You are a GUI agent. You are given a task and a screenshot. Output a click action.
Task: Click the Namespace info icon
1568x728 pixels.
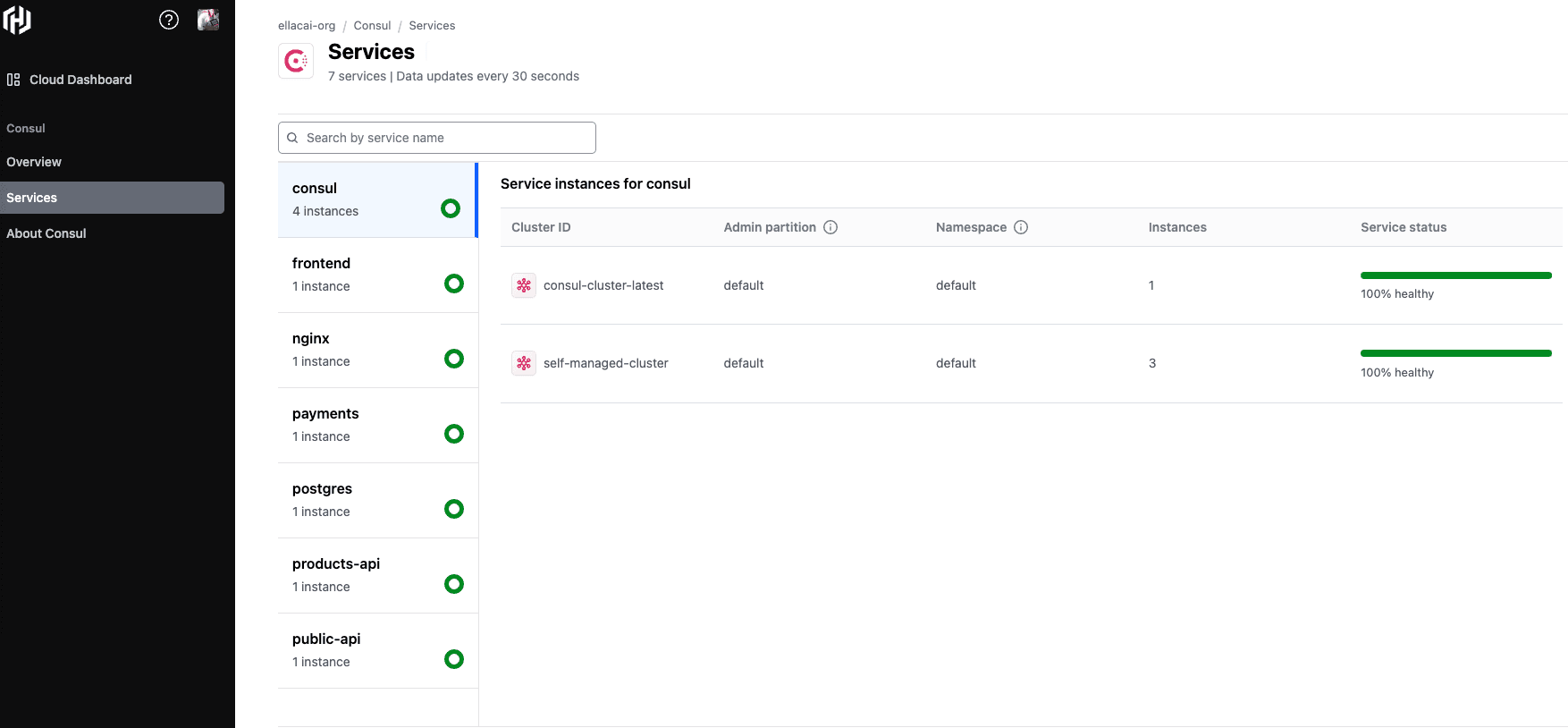[x=1021, y=227]
